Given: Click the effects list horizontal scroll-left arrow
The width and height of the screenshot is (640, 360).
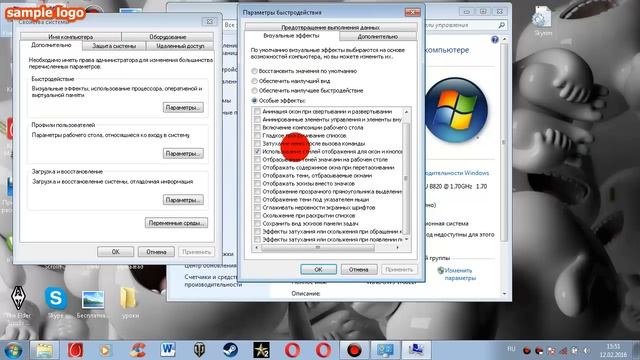Looking at the screenshot, I should [x=256, y=247].
